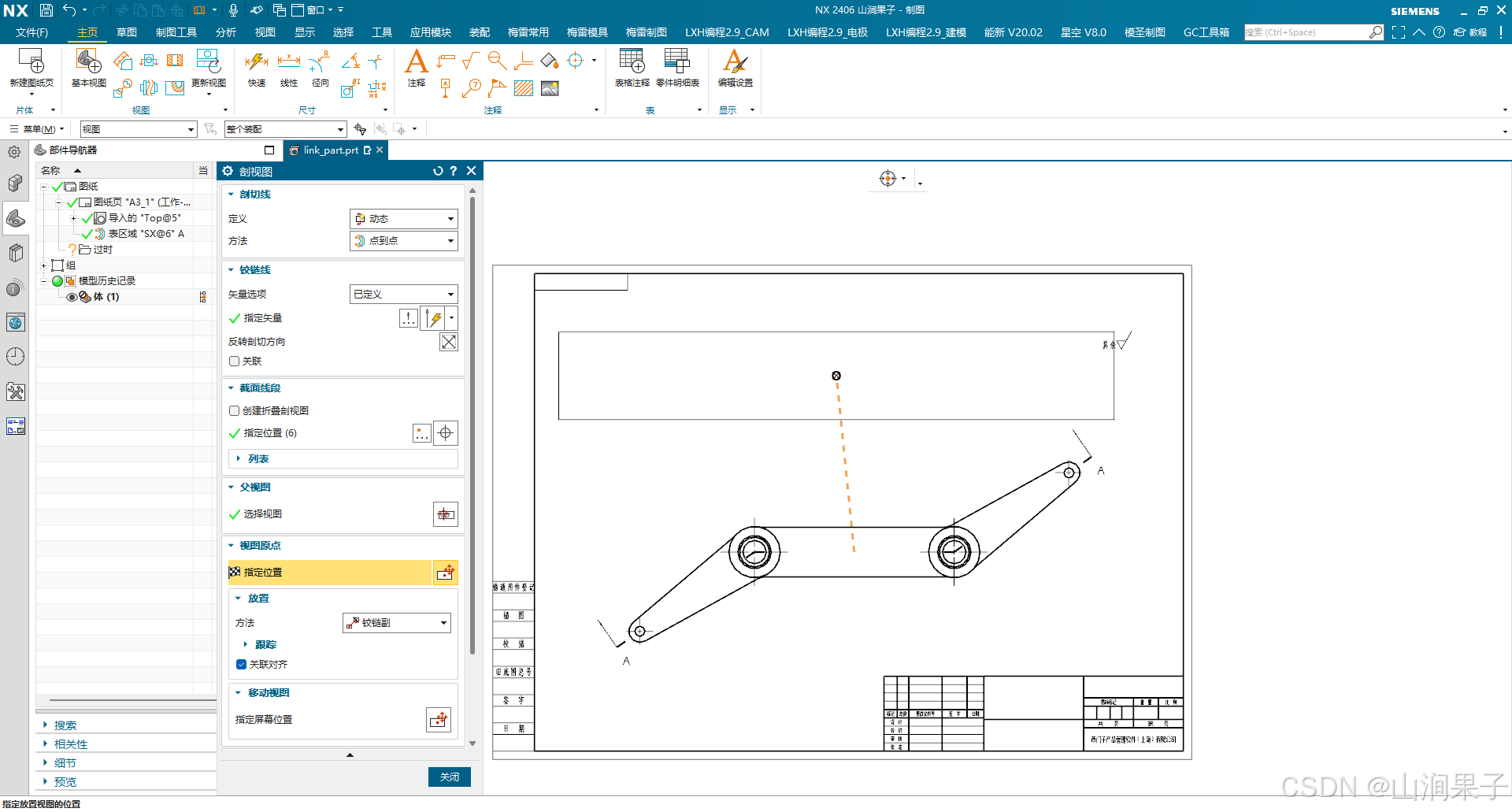Toggle visibility eye of Body (1)
1512x812 pixels.
pyautogui.click(x=72, y=297)
